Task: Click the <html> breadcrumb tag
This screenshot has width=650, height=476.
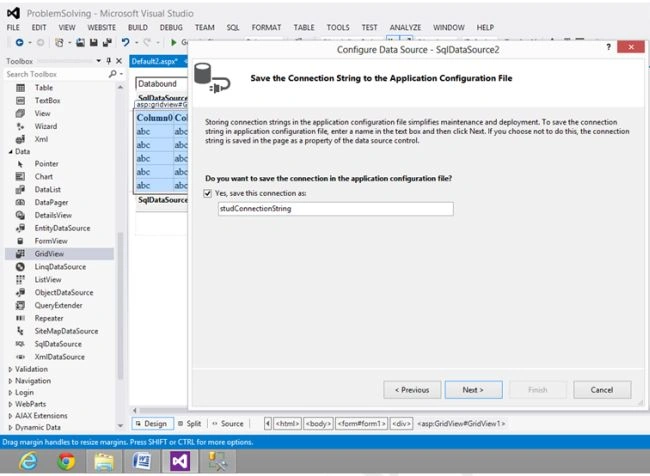Action: [287, 424]
